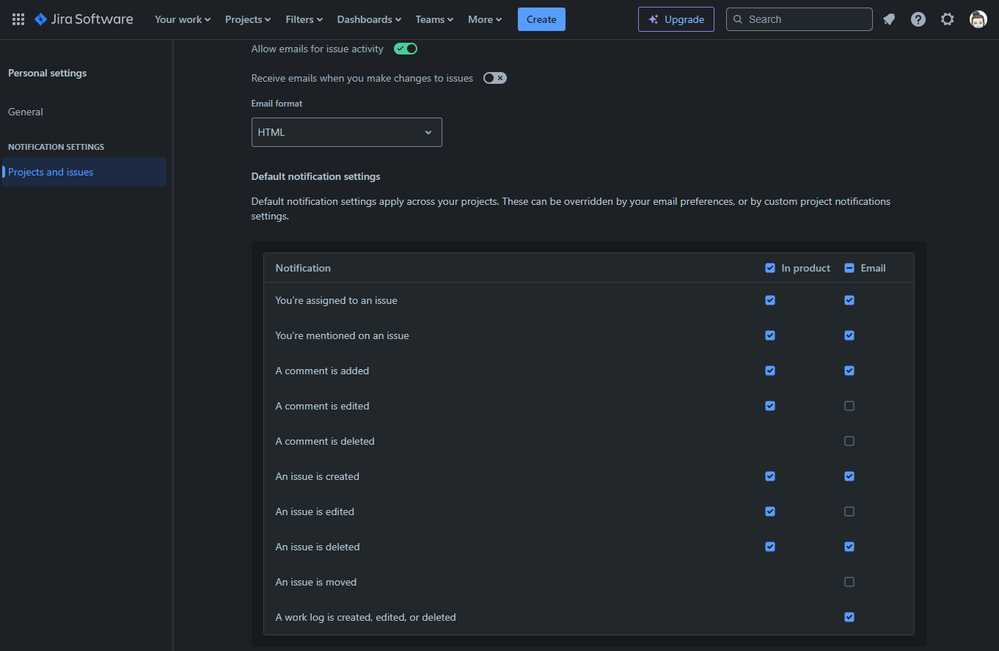999x651 pixels.
Task: Uncheck In product for mentioned on an issue
Action: (770, 335)
